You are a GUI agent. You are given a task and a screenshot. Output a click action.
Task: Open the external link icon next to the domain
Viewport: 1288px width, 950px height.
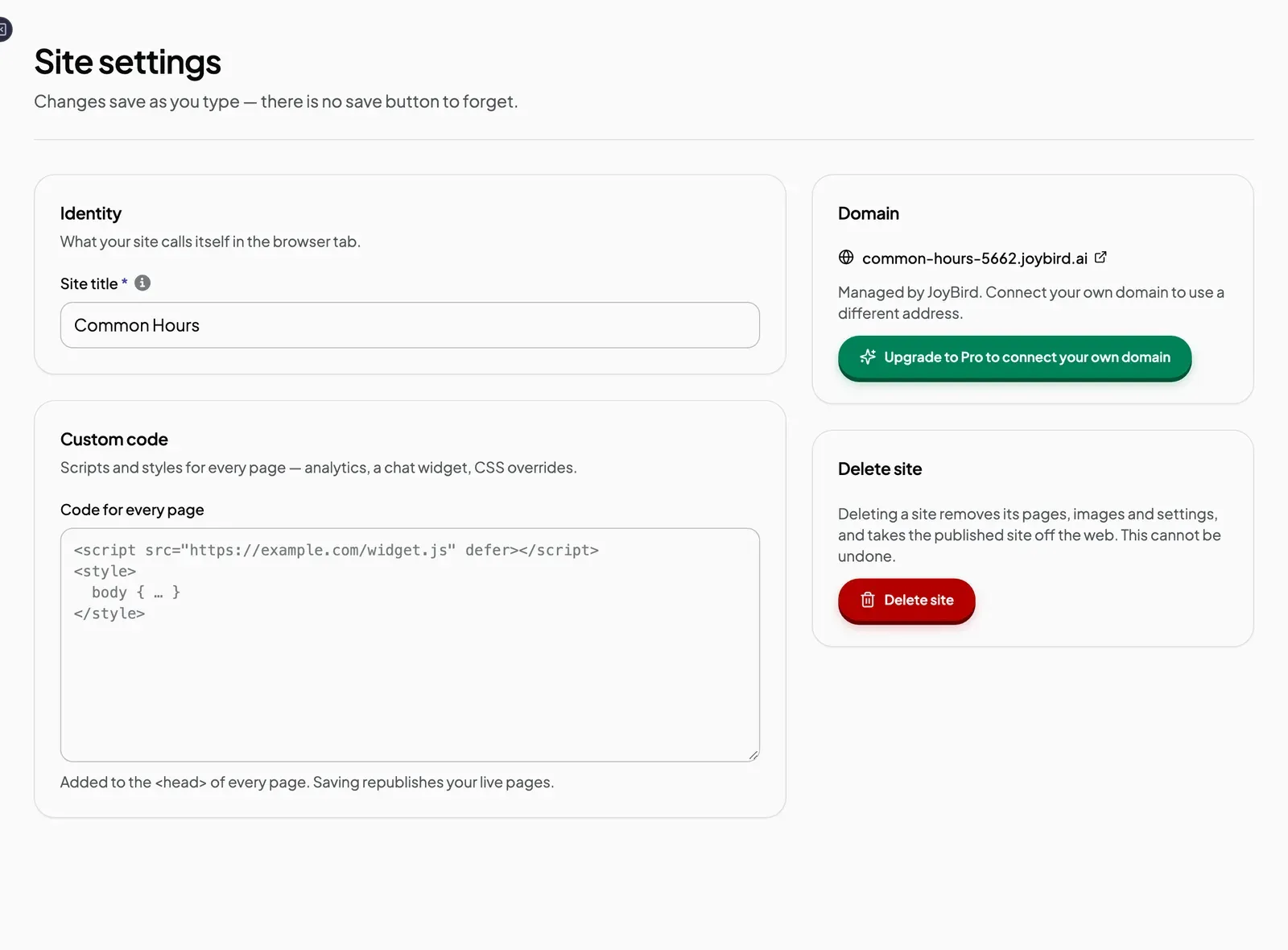click(x=1100, y=258)
